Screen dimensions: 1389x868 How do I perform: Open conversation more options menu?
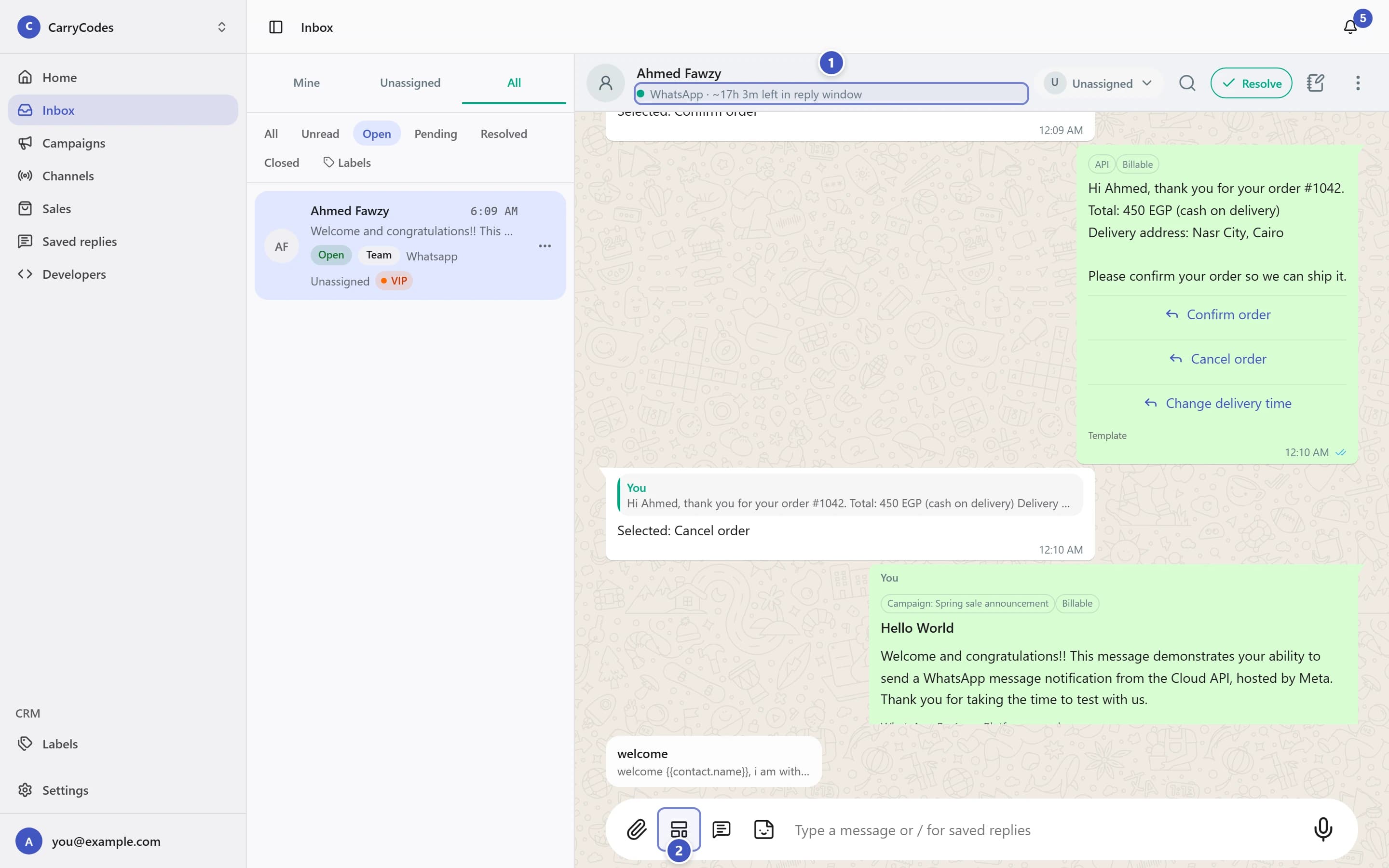(1358, 83)
